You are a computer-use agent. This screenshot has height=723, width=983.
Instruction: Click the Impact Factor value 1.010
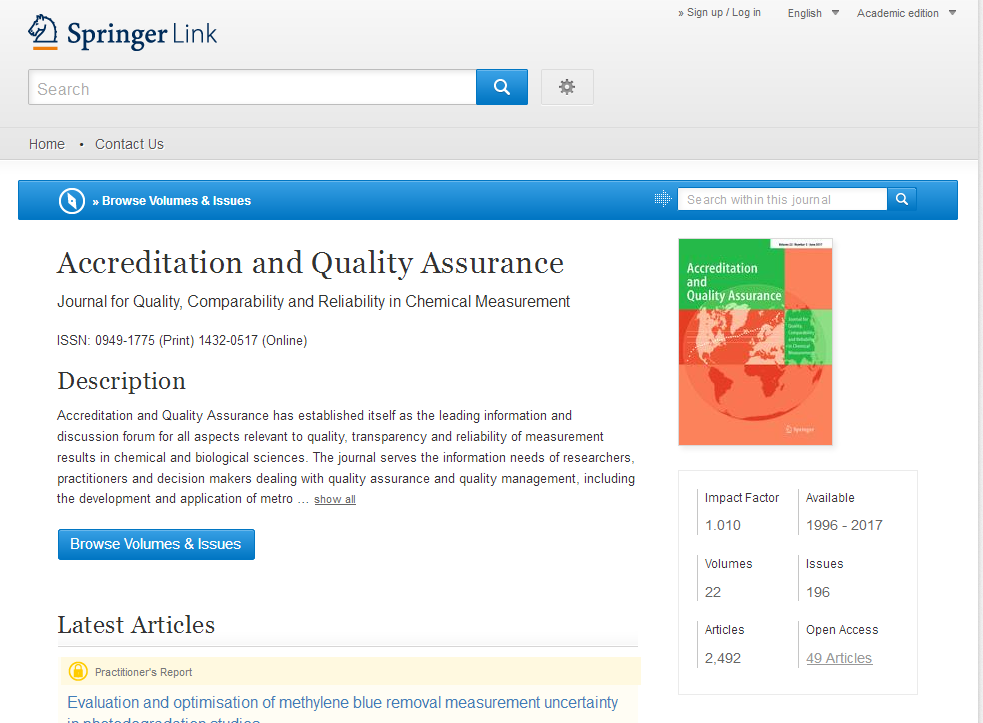tap(722, 525)
